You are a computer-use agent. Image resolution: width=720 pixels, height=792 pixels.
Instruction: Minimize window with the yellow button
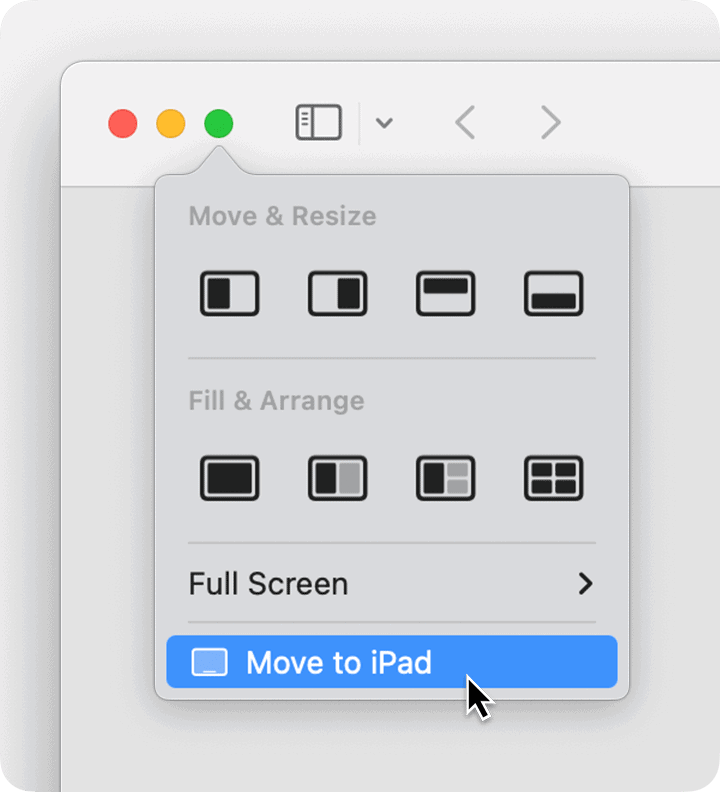(x=171, y=124)
